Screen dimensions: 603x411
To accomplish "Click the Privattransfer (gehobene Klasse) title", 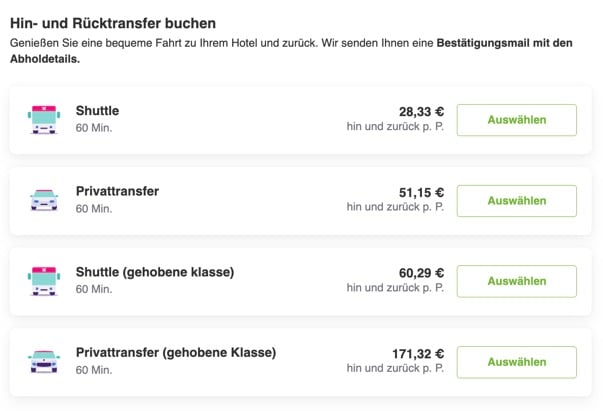I will point(176,353).
